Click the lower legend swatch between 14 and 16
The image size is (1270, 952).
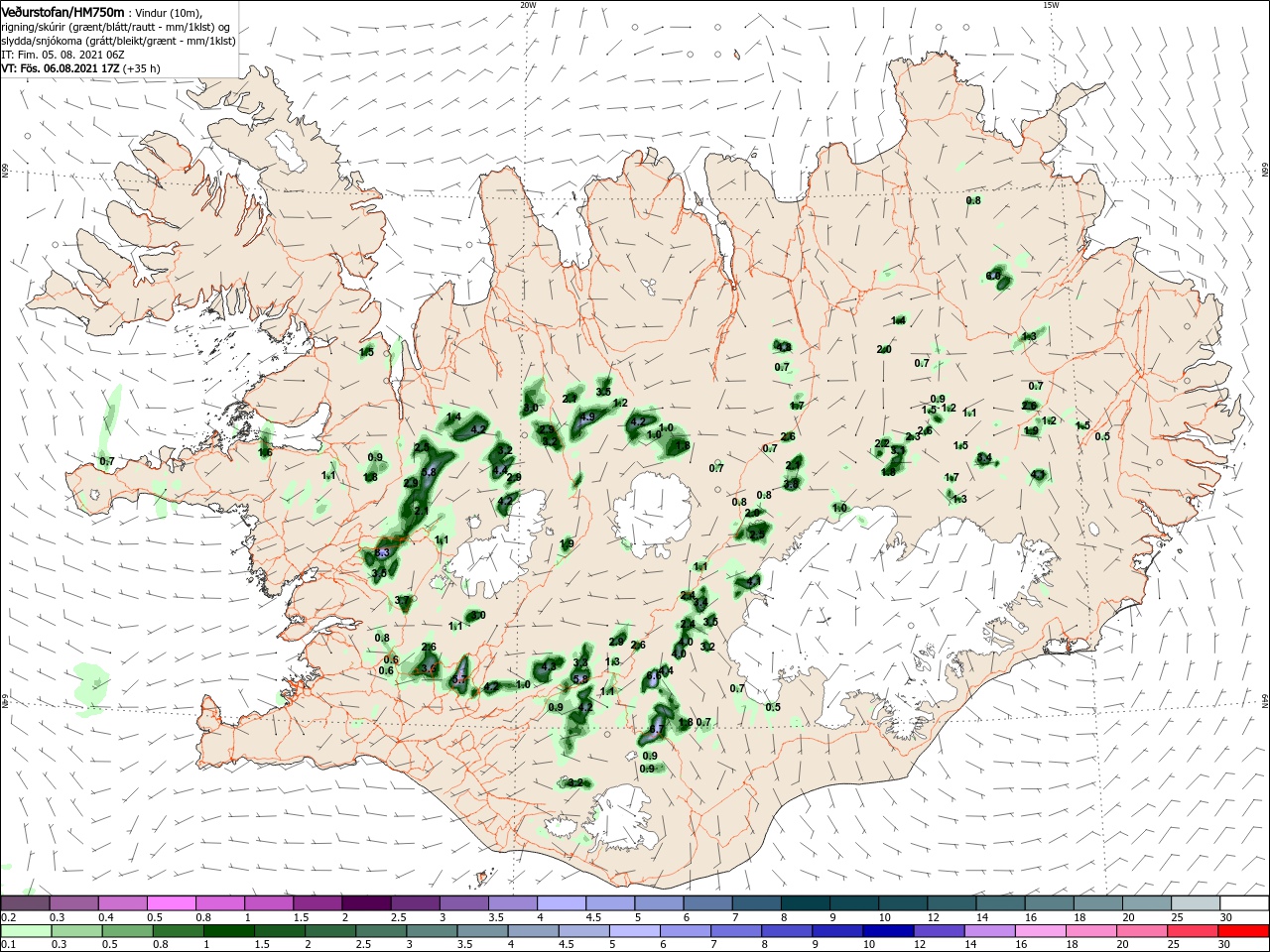(x=992, y=931)
